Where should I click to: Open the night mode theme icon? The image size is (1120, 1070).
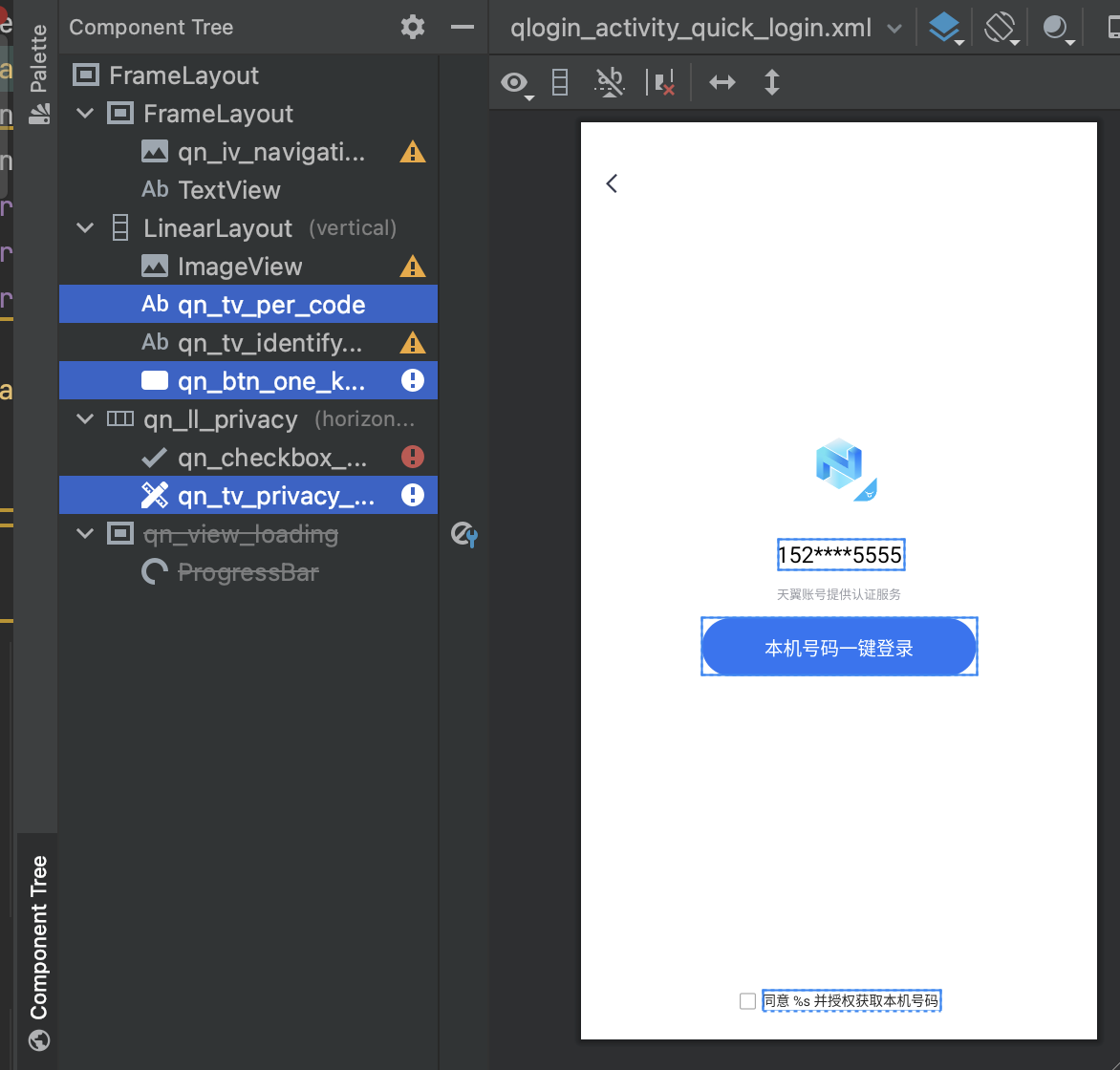point(1055,28)
